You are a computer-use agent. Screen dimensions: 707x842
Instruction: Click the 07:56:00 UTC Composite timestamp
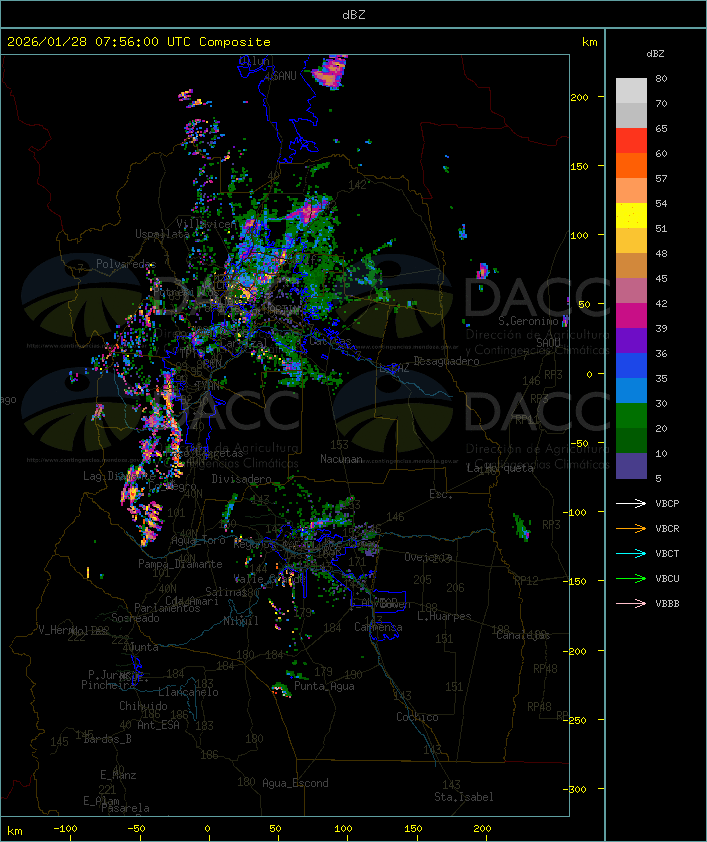tap(139, 42)
